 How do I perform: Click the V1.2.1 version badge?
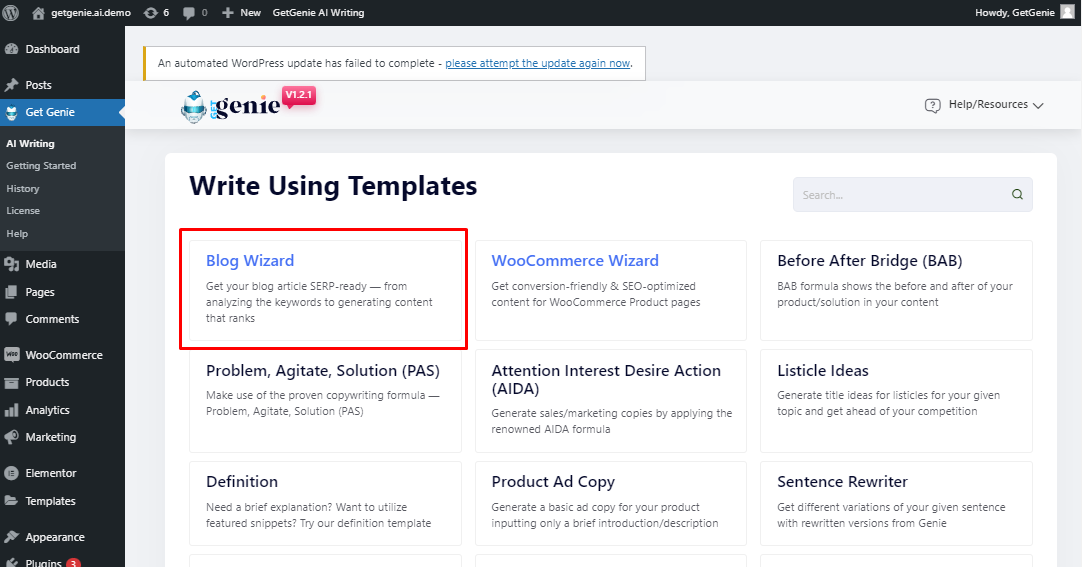tap(299, 97)
